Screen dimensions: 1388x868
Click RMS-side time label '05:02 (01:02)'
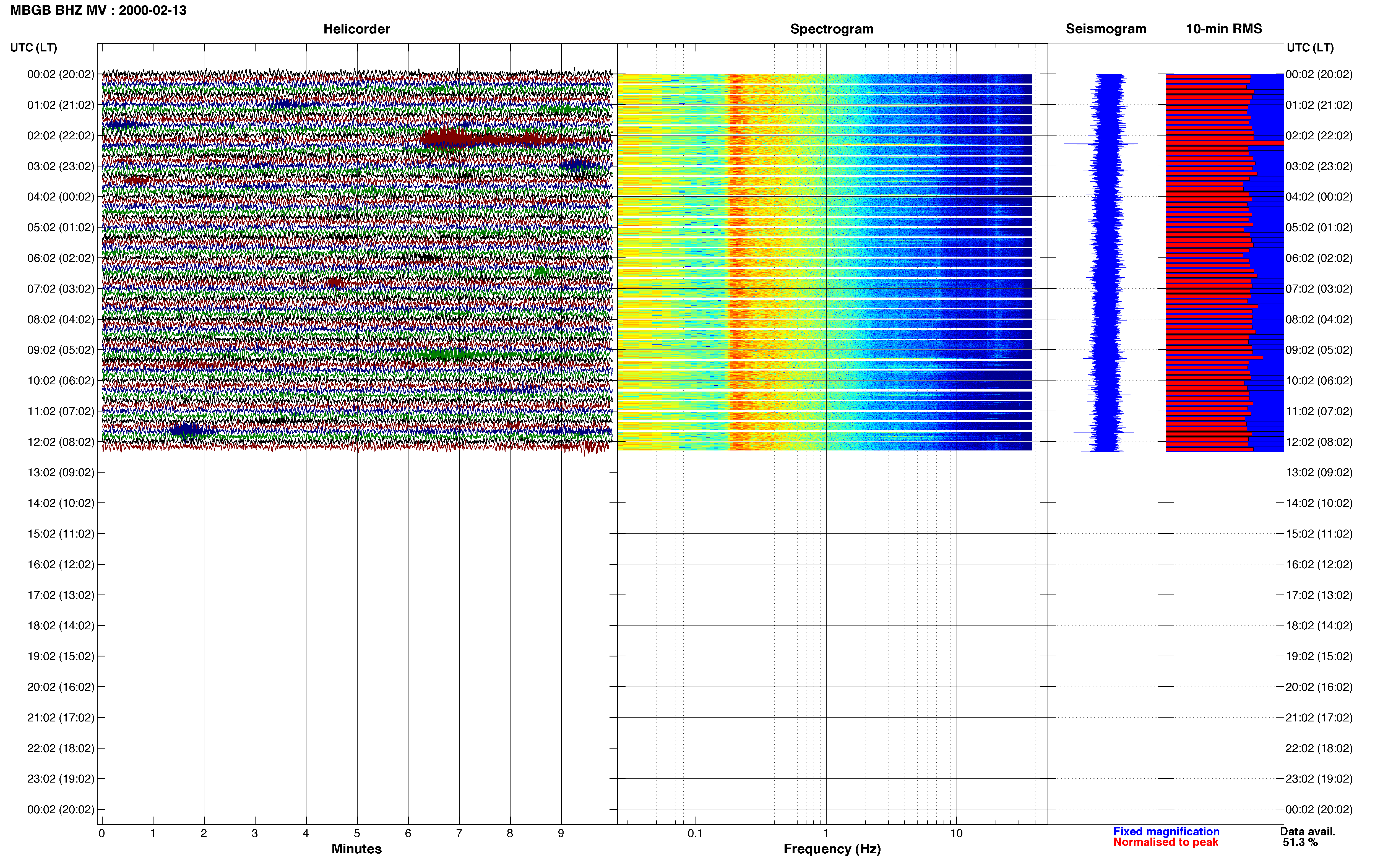pos(1319,227)
